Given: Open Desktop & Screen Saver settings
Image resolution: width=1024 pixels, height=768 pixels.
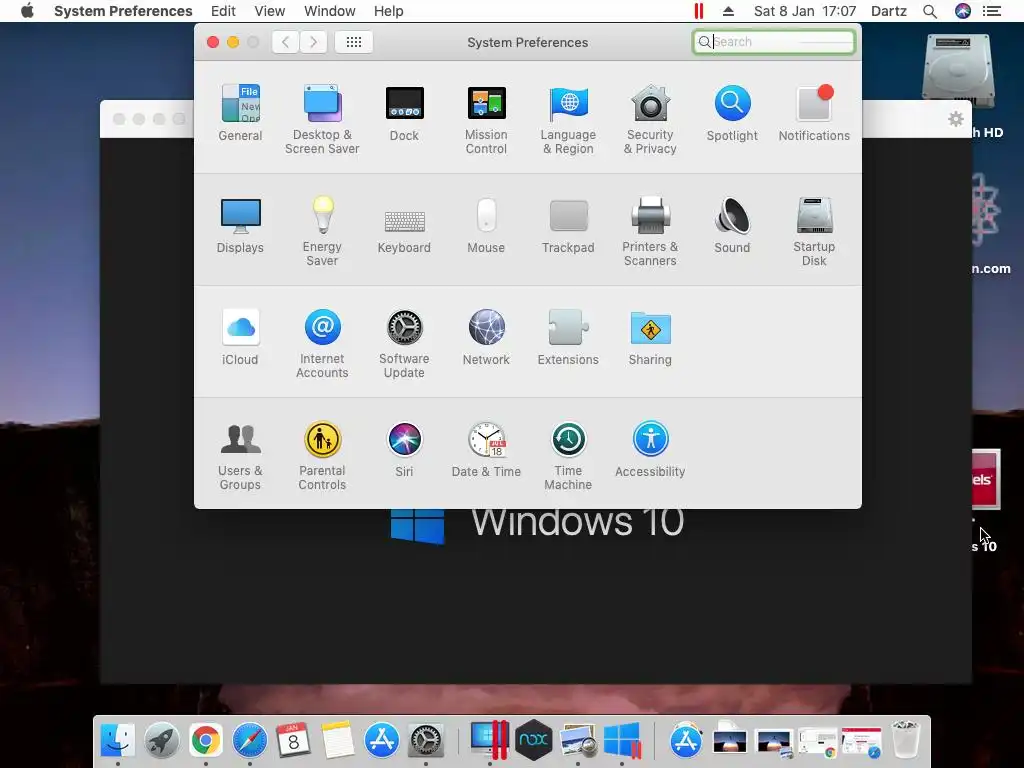Looking at the screenshot, I should 322,119.
